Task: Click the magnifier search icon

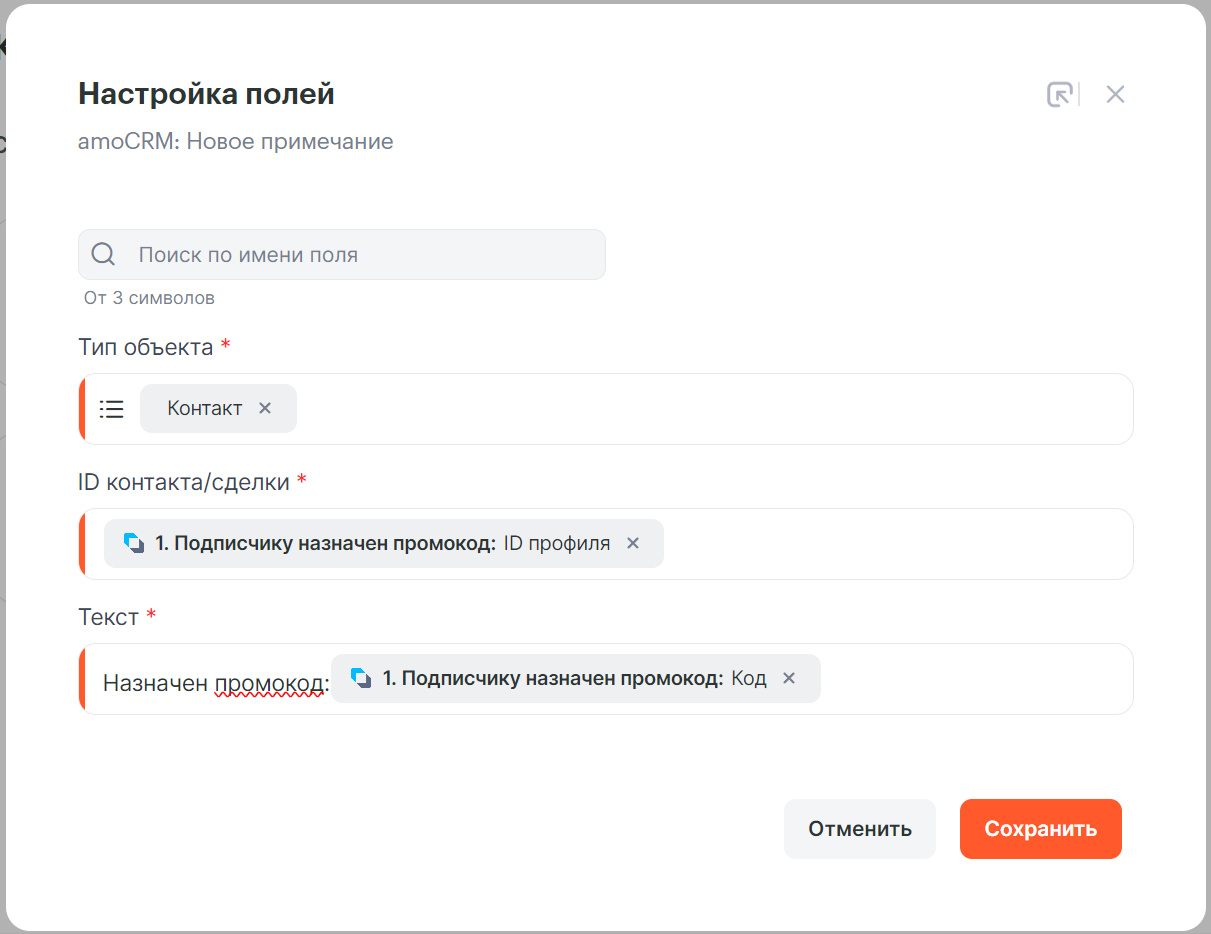Action: (103, 254)
